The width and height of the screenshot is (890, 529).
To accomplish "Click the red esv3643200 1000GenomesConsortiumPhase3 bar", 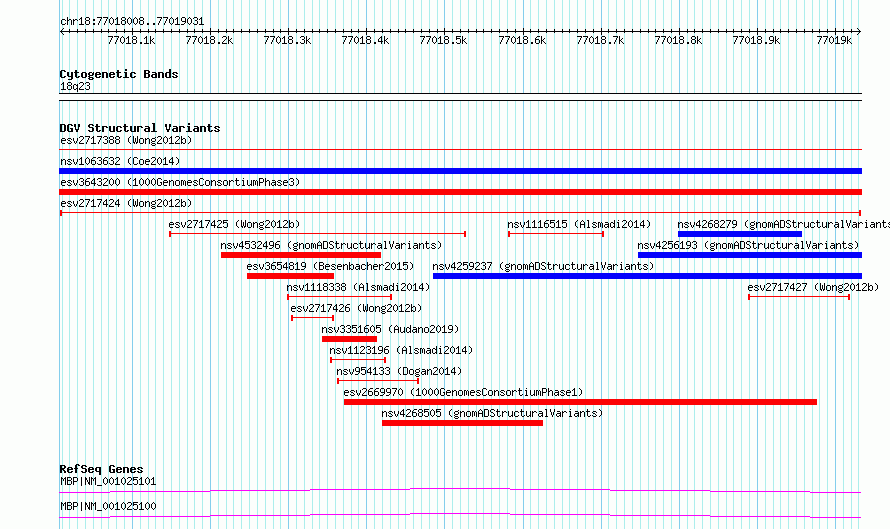I will click(460, 192).
